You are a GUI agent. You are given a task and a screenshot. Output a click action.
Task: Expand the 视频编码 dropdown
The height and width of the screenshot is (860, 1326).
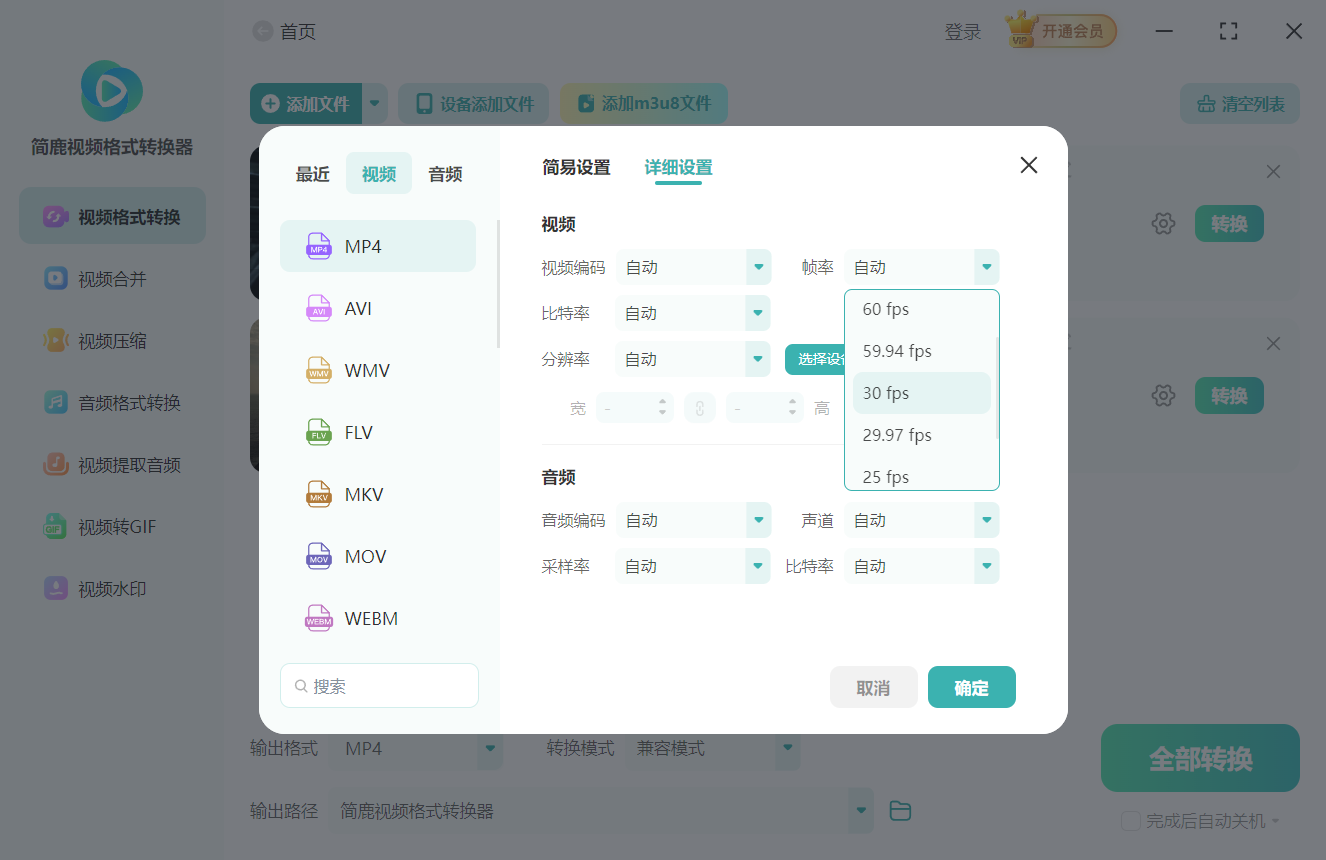pos(693,267)
